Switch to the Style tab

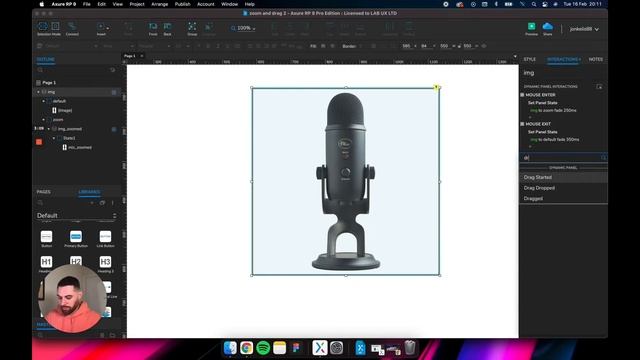click(x=530, y=59)
